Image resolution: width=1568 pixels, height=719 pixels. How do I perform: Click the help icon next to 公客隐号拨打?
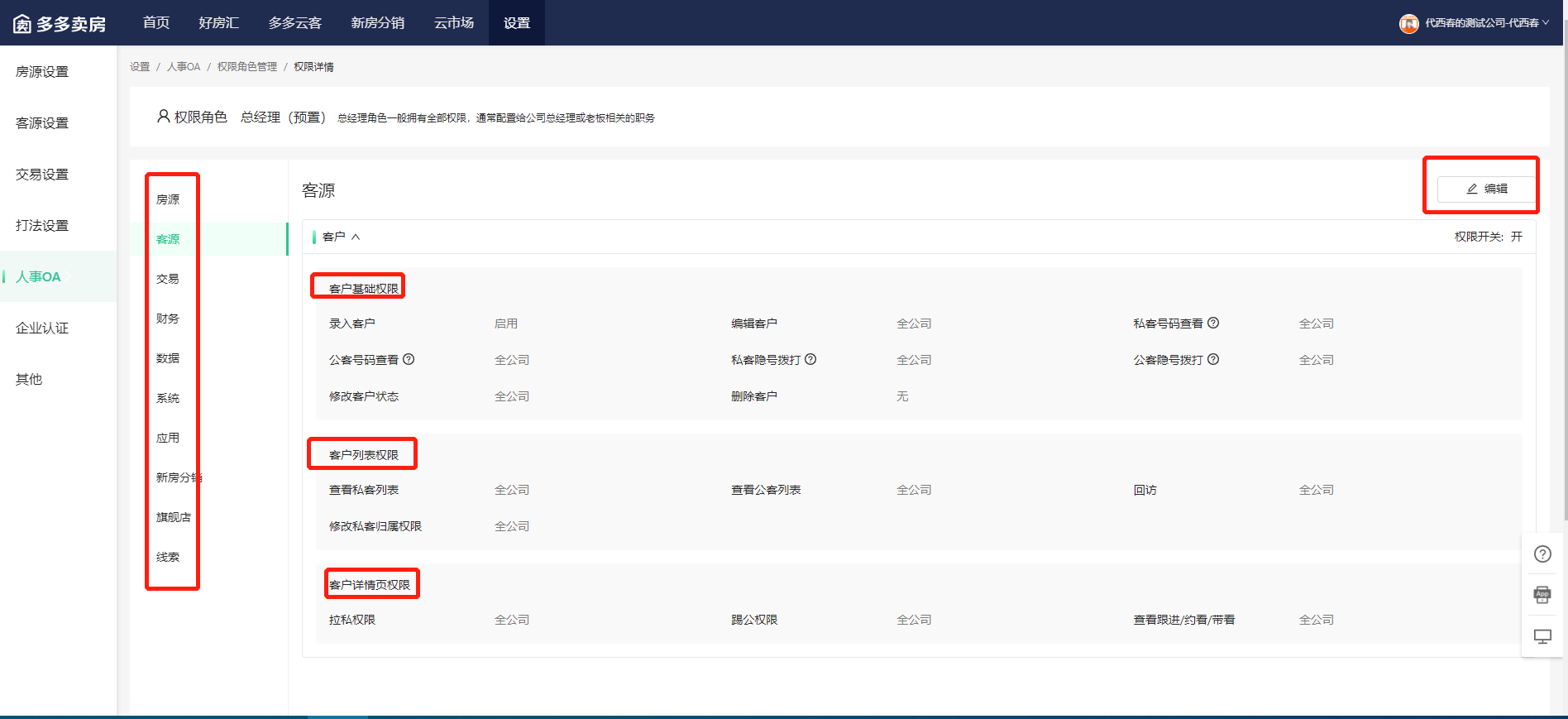pyautogui.click(x=1213, y=359)
